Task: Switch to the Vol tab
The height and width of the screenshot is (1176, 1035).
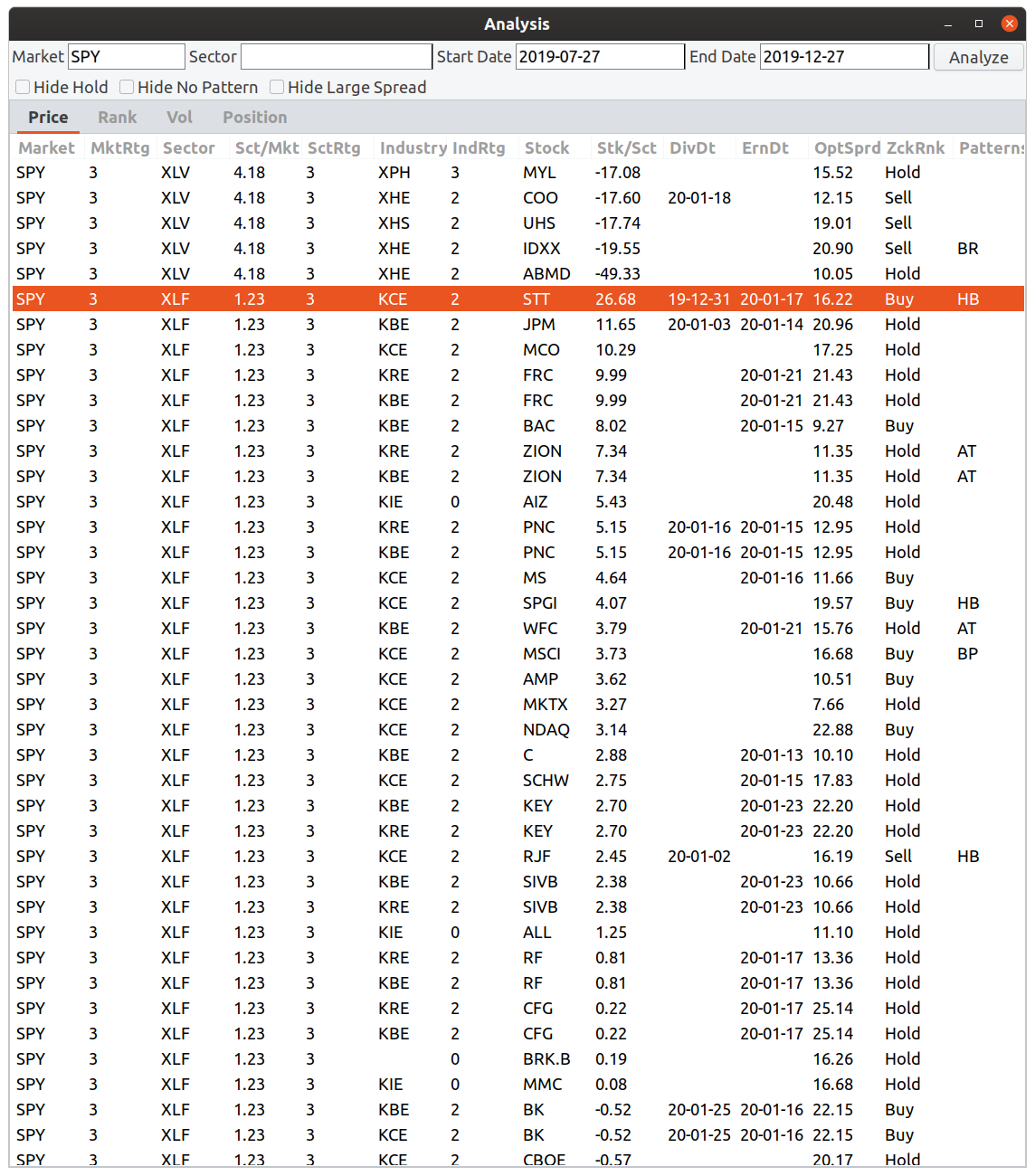Action: pyautogui.click(x=179, y=117)
